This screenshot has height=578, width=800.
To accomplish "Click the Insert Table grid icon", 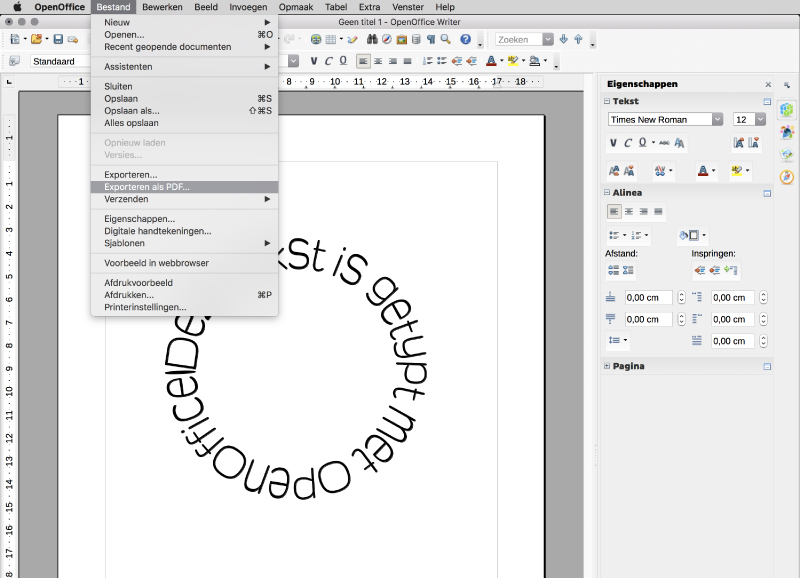I will pyautogui.click(x=331, y=39).
